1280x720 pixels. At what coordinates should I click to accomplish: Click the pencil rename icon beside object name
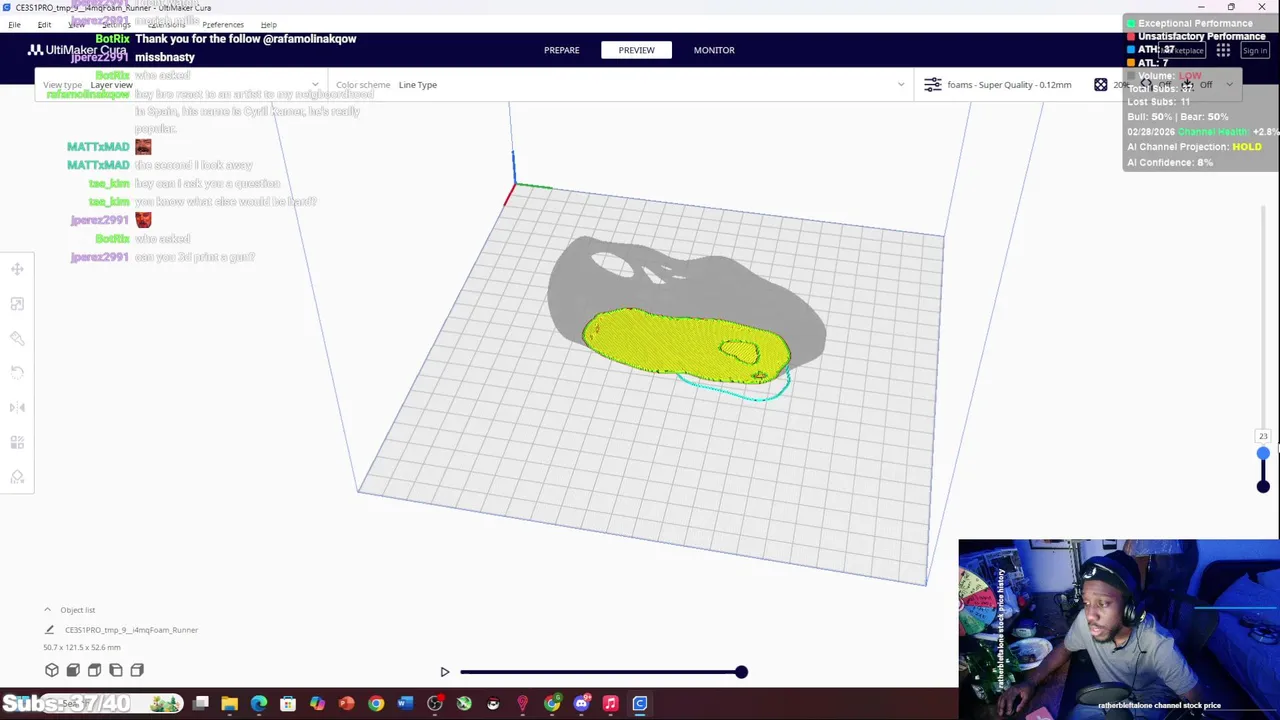click(x=49, y=630)
